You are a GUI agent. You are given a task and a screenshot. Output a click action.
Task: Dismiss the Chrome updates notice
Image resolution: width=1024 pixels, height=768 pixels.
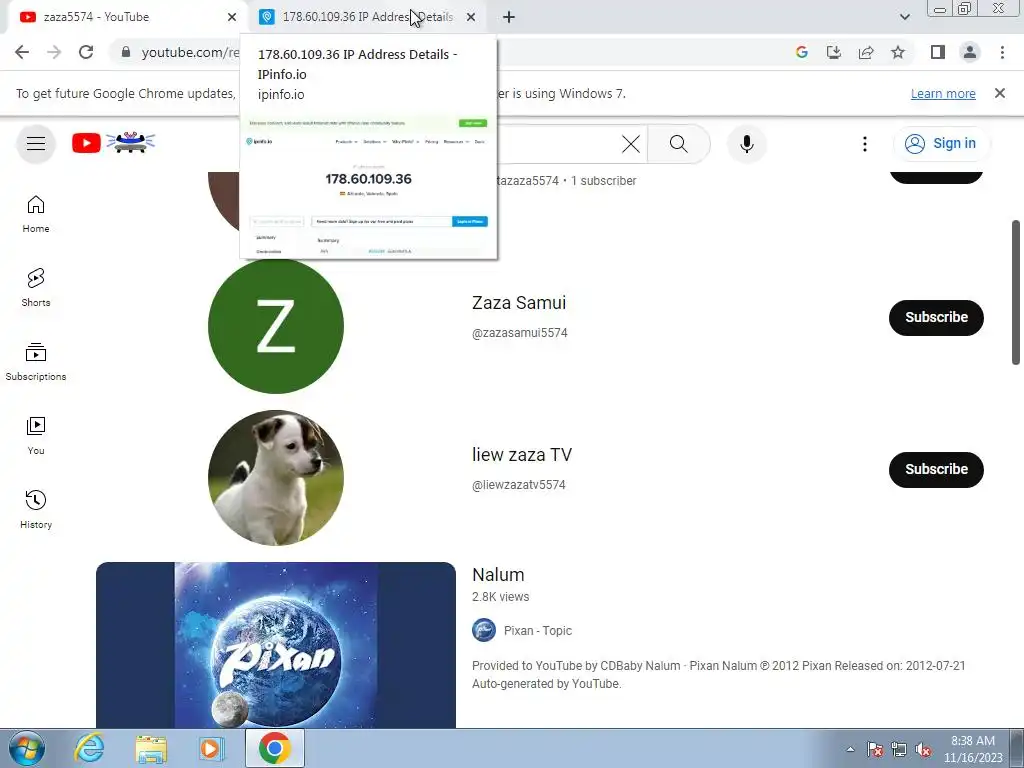[999, 93]
